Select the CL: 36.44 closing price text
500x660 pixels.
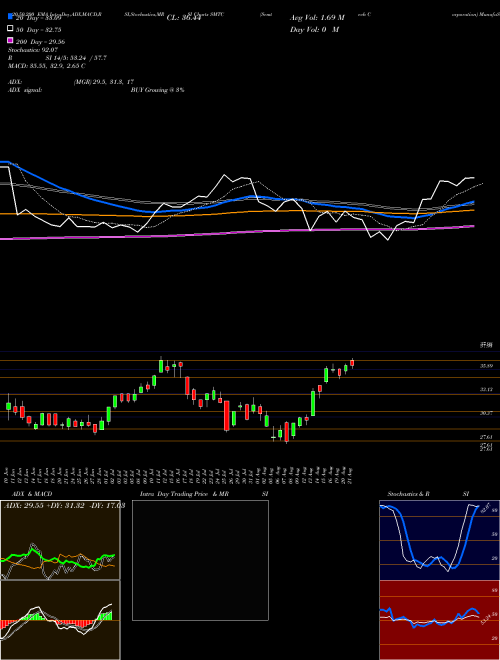point(184,18)
